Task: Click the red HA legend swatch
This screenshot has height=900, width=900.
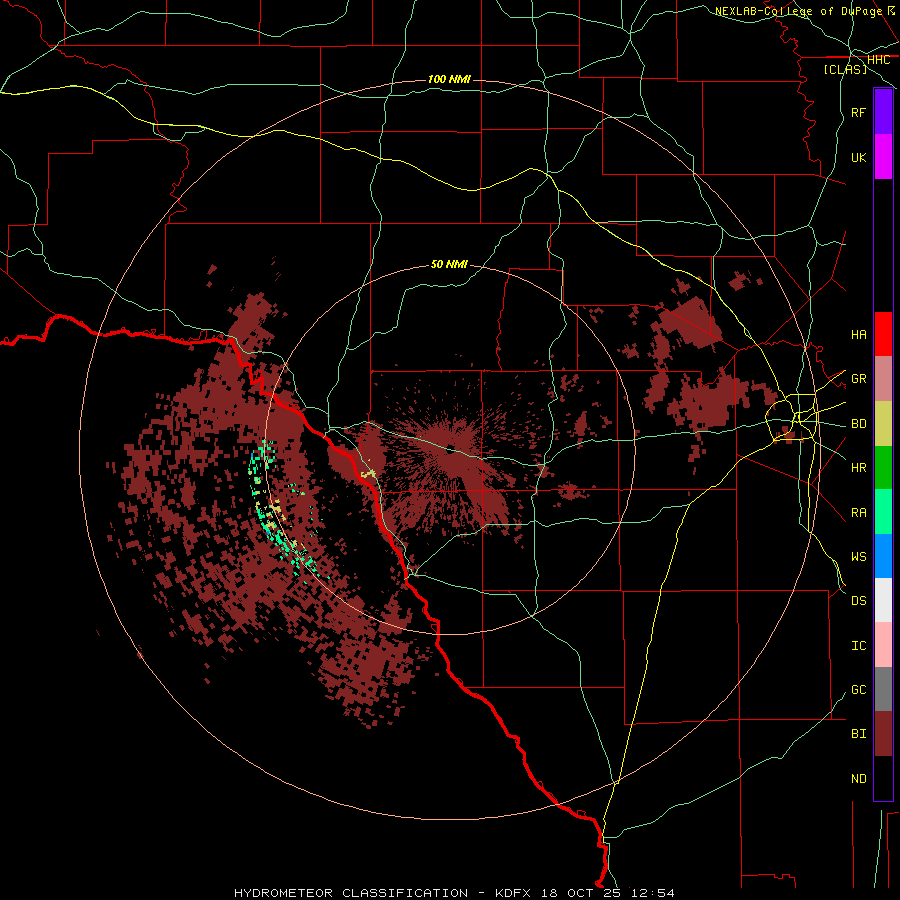Action: pos(883,334)
